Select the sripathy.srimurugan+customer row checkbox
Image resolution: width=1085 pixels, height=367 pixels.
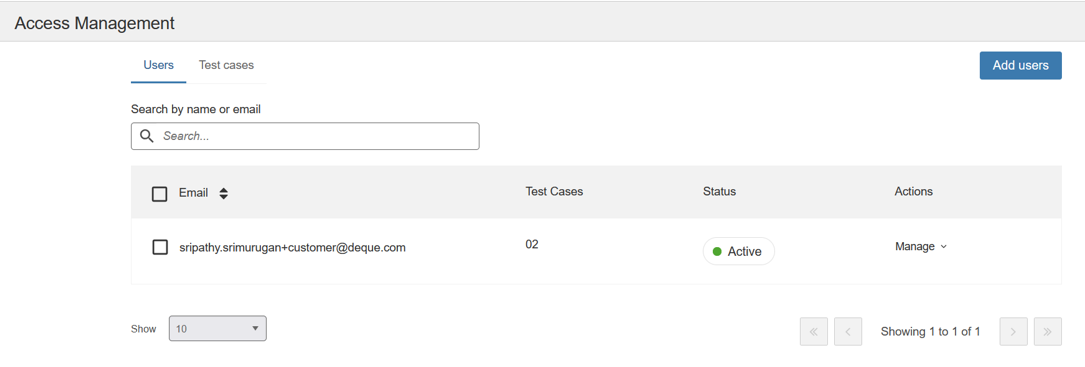[x=160, y=247]
